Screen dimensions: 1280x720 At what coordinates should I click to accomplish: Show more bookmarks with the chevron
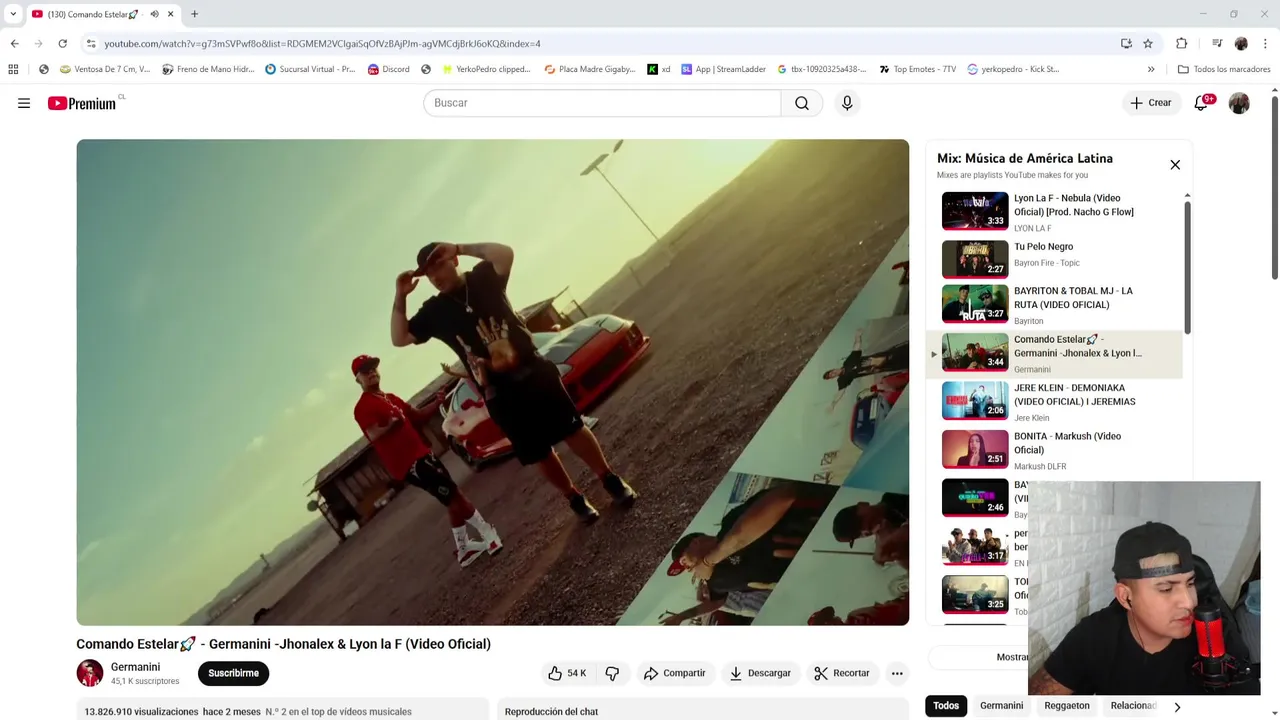[1151, 69]
